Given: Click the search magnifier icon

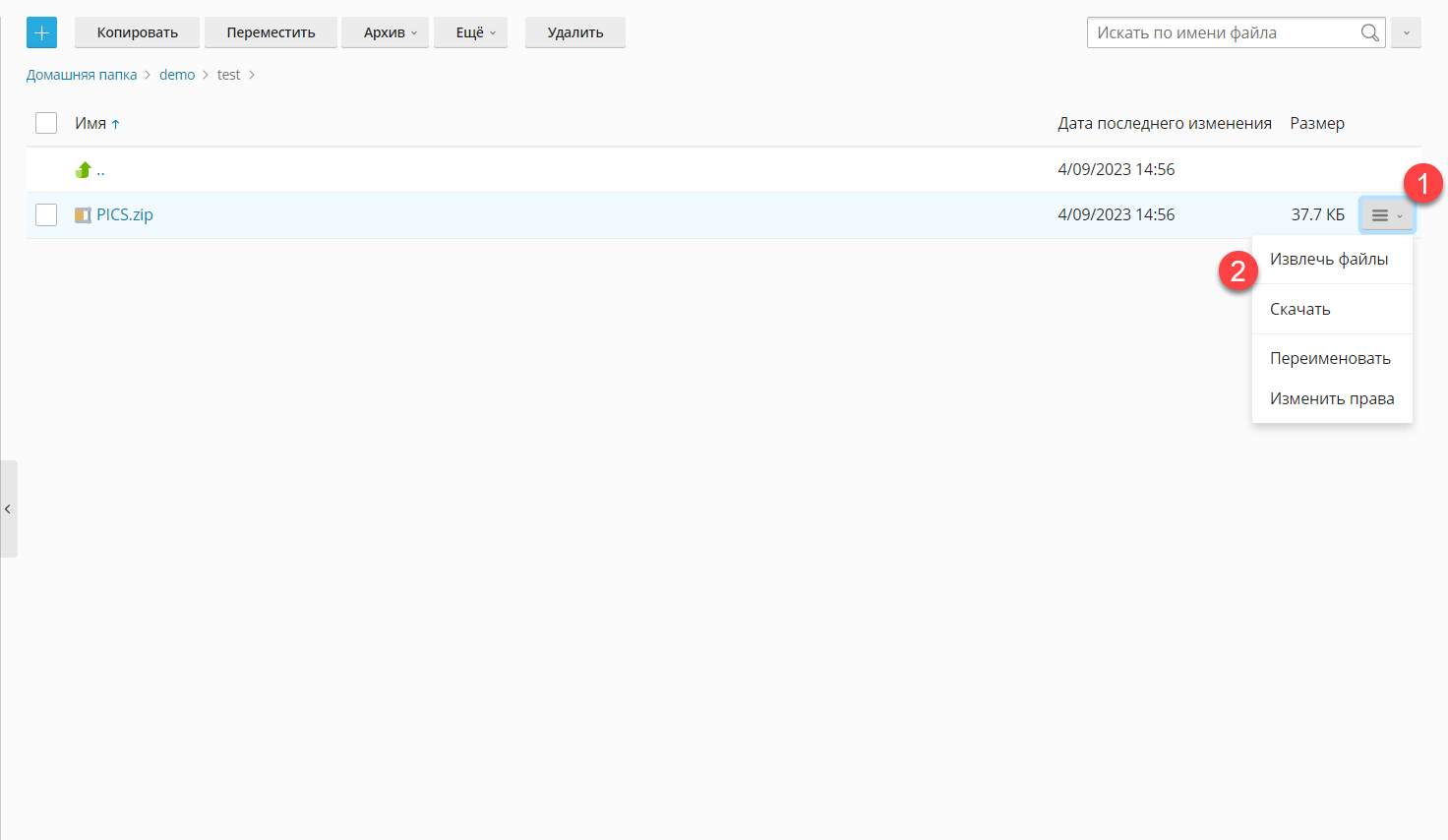Looking at the screenshot, I should tap(1369, 32).
